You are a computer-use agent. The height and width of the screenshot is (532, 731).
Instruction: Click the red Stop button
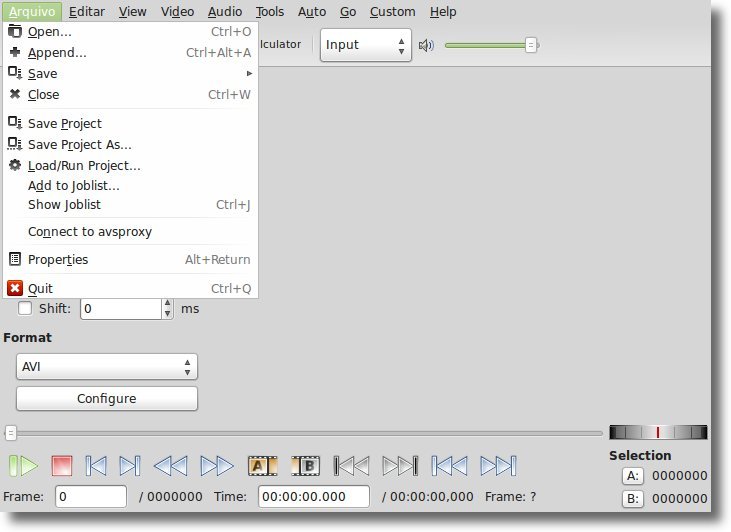(62, 466)
